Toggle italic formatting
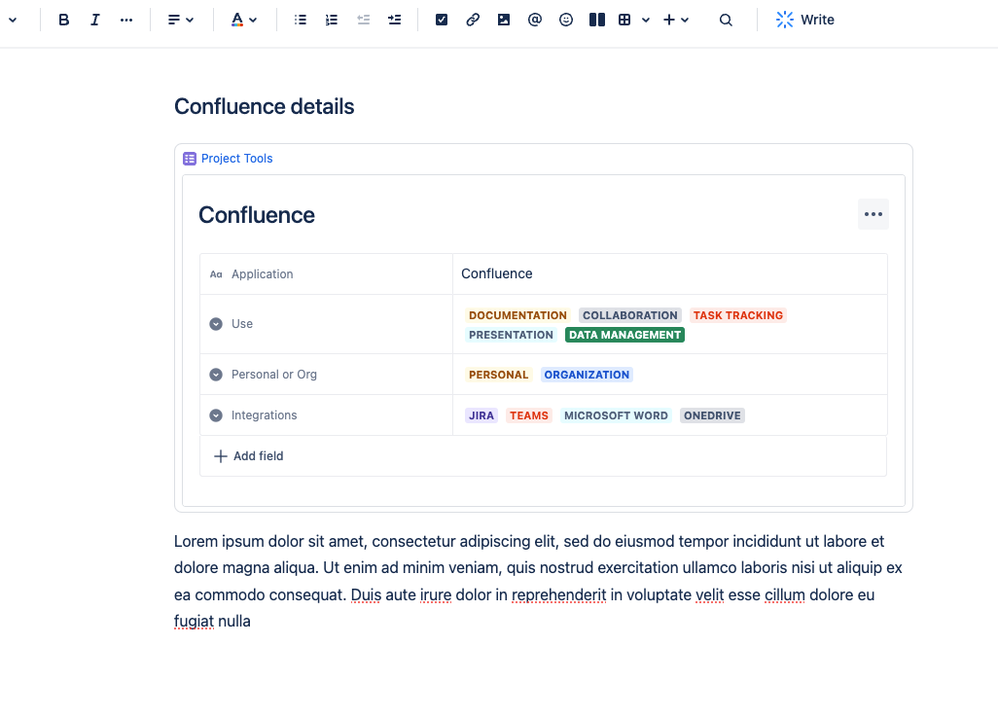This screenshot has height=722, width=998. 95,20
